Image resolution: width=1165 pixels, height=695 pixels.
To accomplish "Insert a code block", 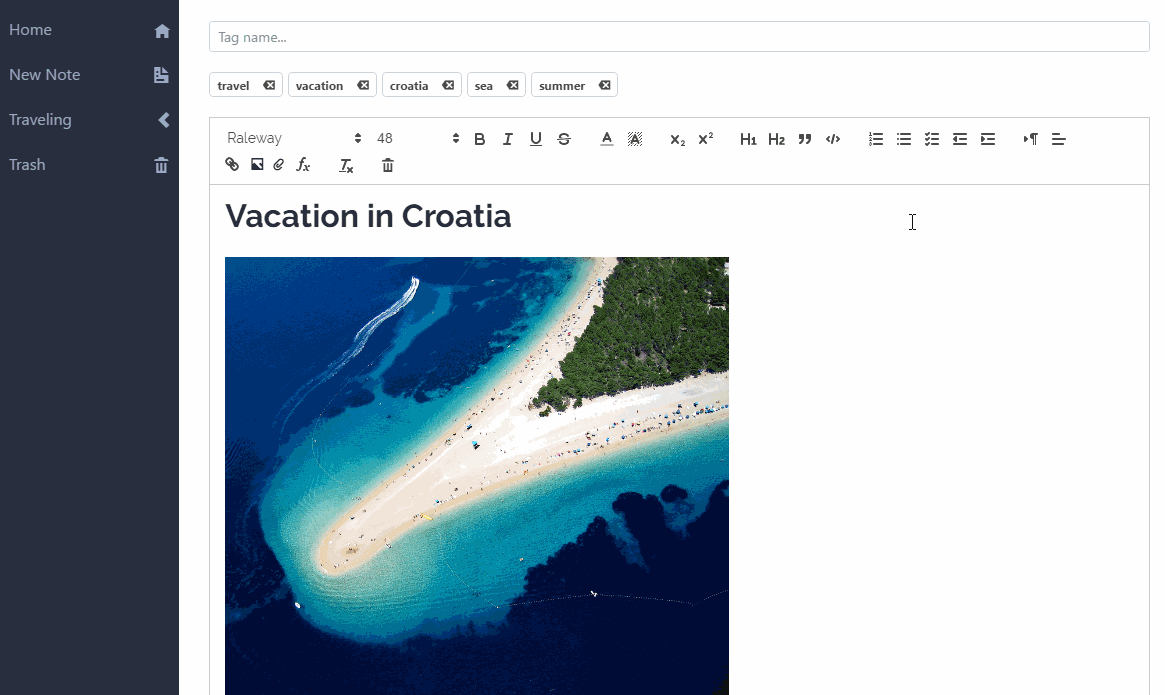I will pos(833,139).
